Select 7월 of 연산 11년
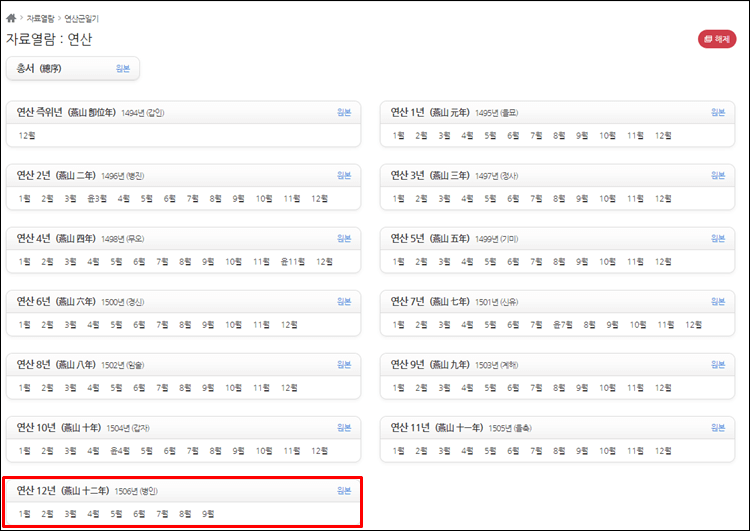750x531 pixels. coord(536,451)
